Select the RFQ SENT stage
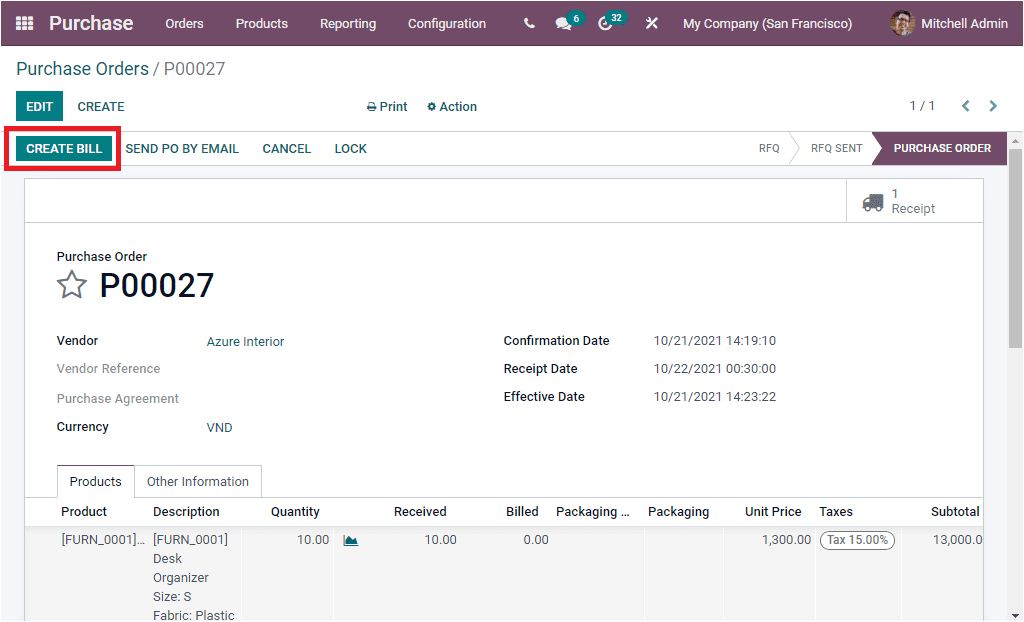 click(x=836, y=148)
